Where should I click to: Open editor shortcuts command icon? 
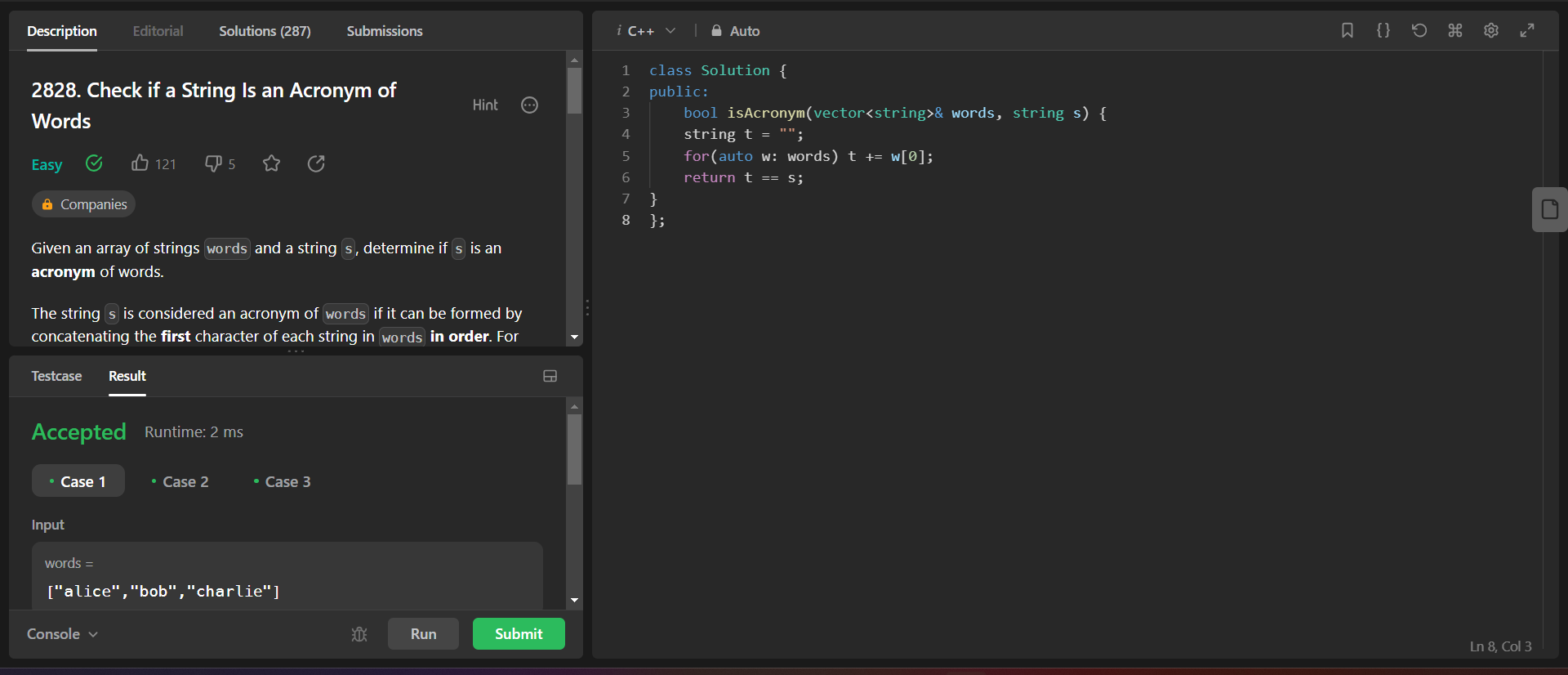click(x=1455, y=30)
